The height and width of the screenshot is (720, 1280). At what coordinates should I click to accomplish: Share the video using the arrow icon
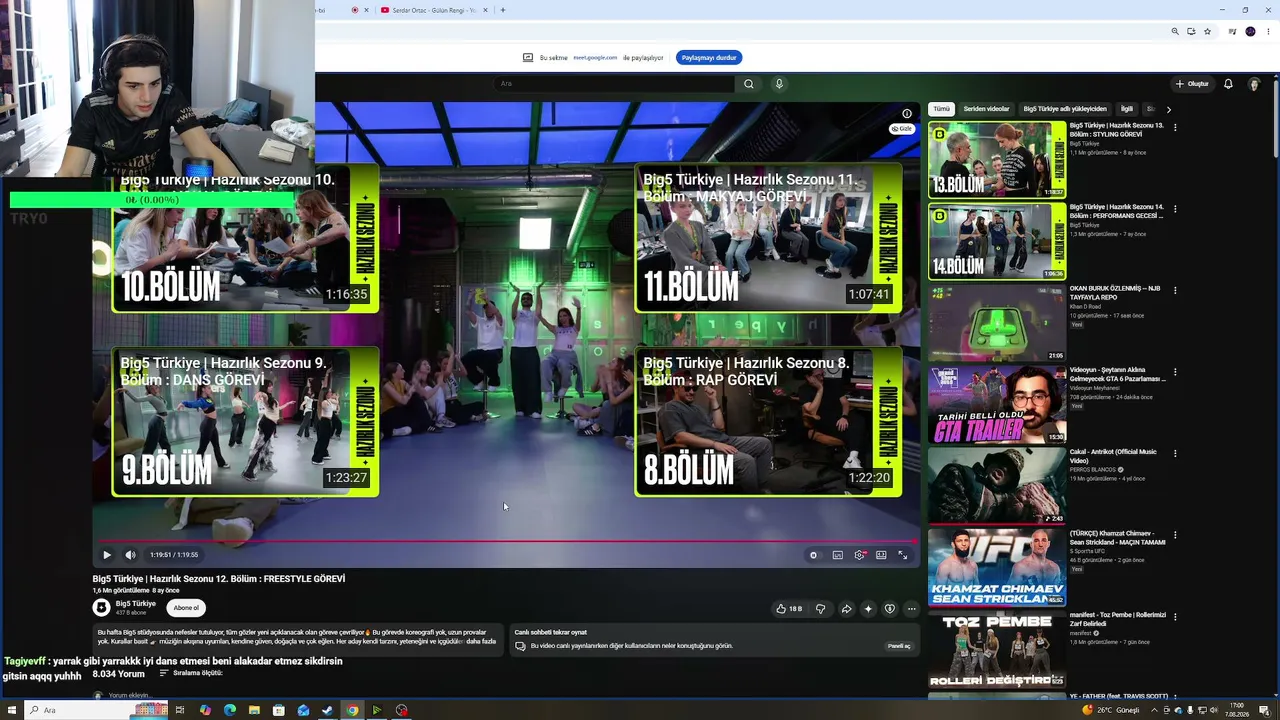pos(846,608)
